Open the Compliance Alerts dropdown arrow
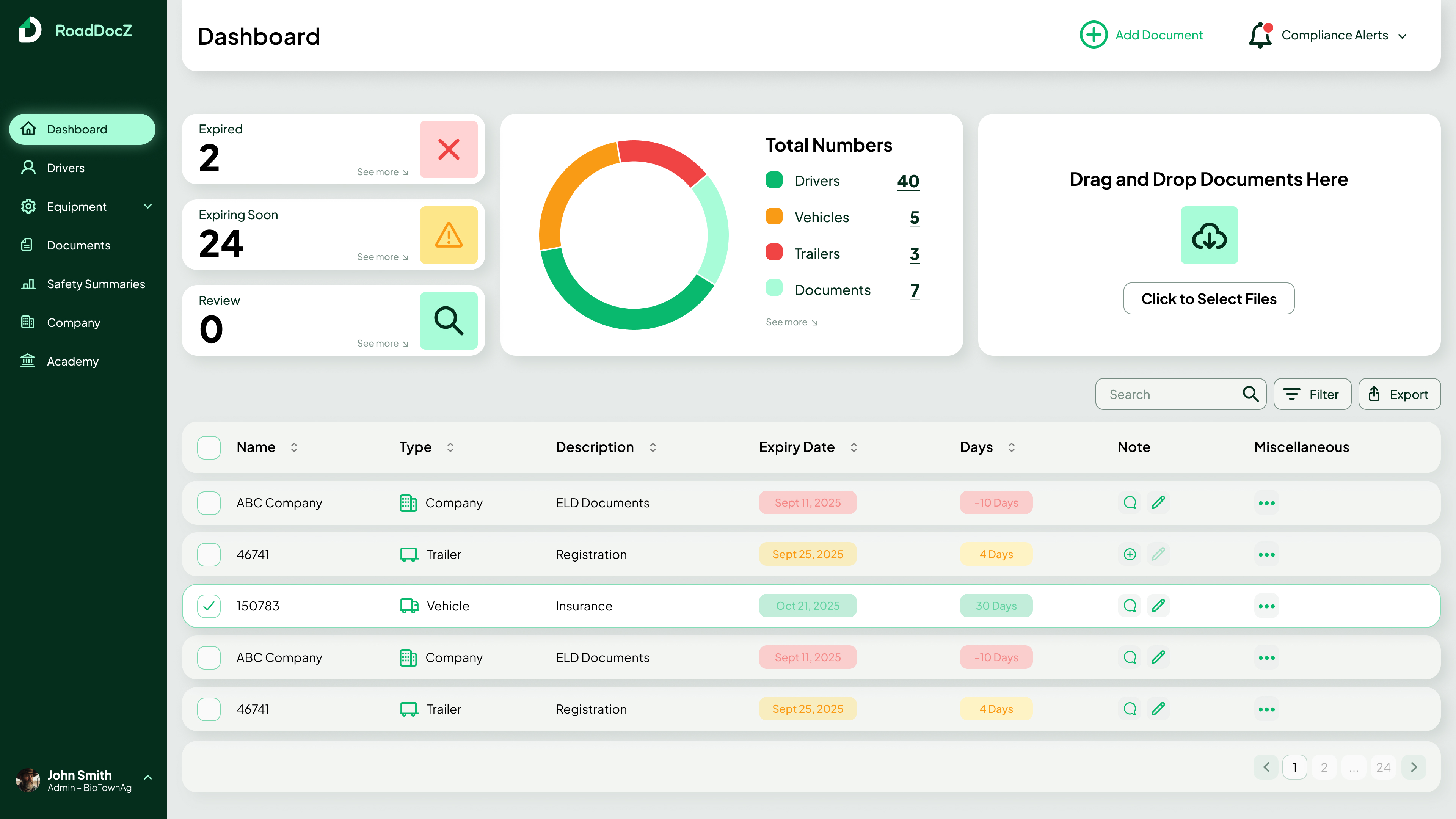Viewport: 1456px width, 819px height. point(1402,36)
